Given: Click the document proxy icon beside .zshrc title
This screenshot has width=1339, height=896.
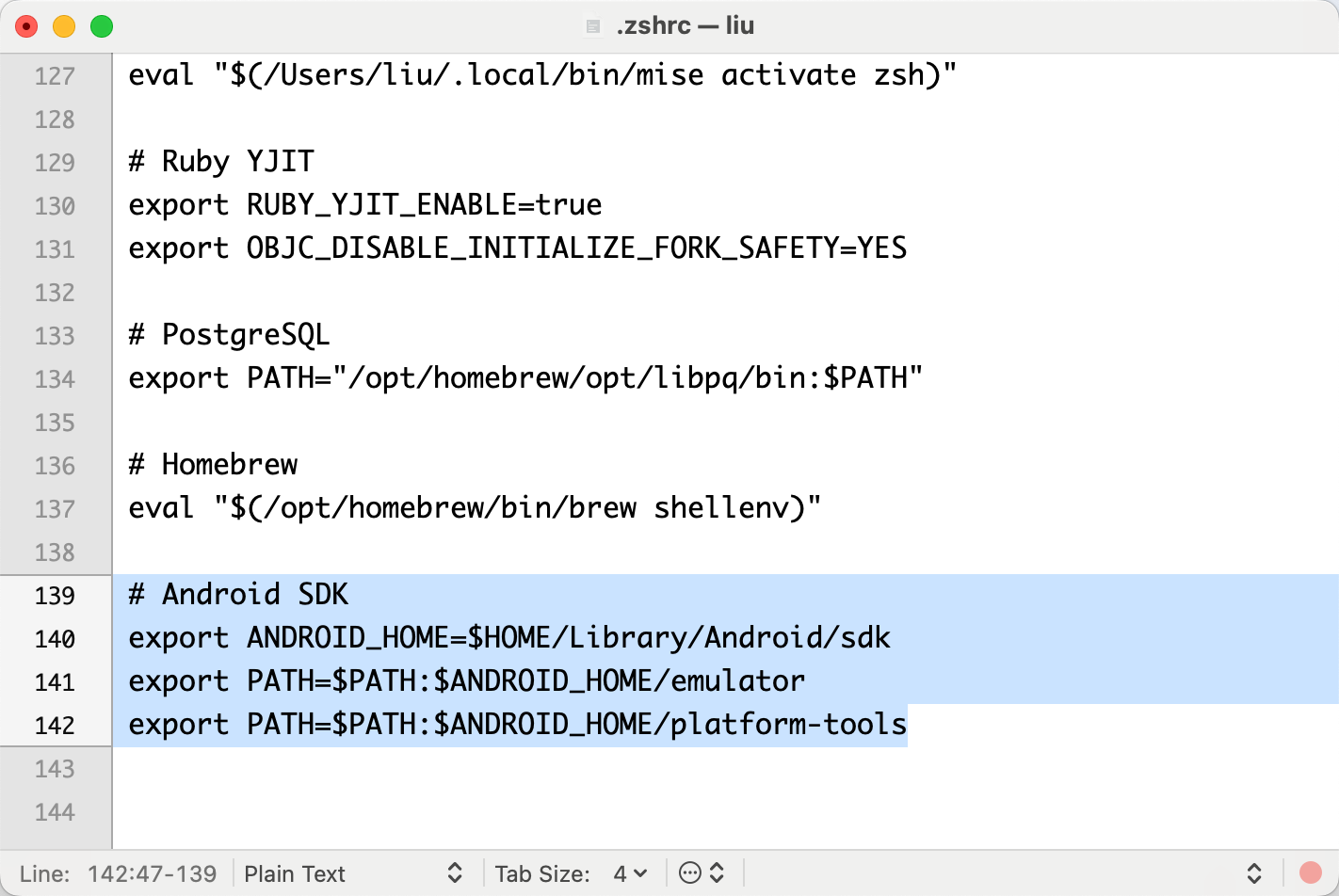Looking at the screenshot, I should tap(592, 26).
